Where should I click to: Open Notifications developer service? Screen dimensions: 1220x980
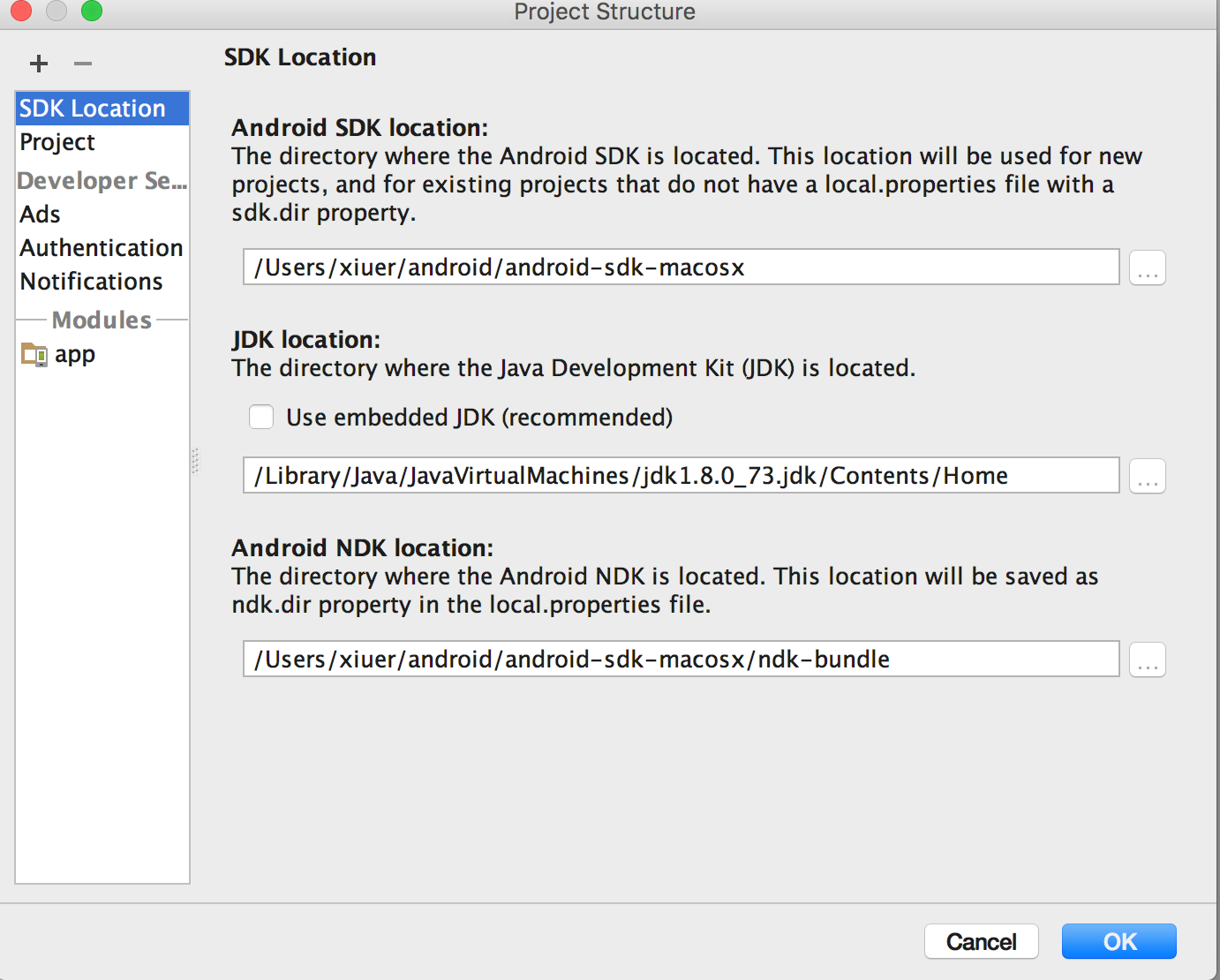(x=102, y=282)
